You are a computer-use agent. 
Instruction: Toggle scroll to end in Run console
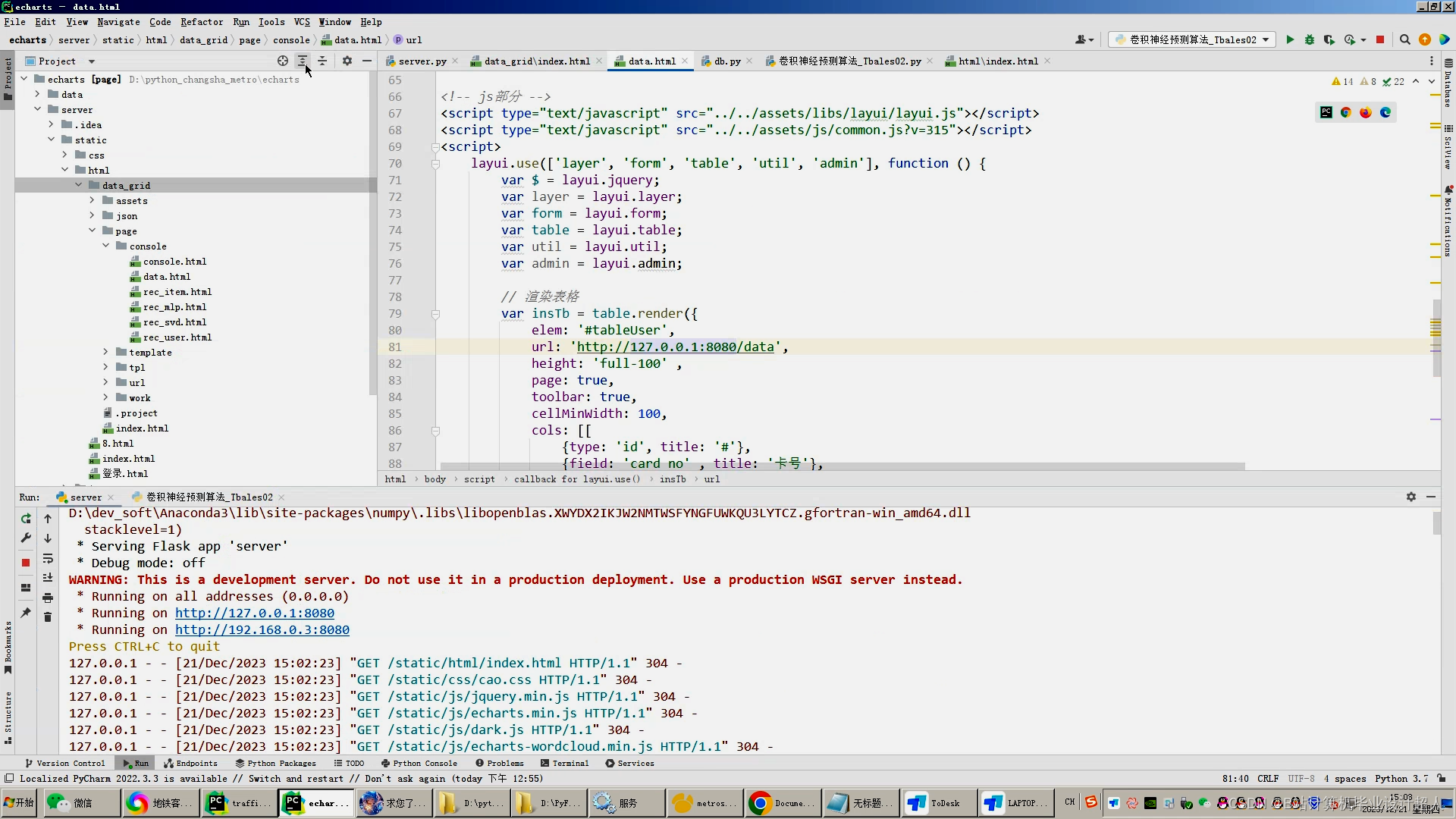[x=48, y=578]
